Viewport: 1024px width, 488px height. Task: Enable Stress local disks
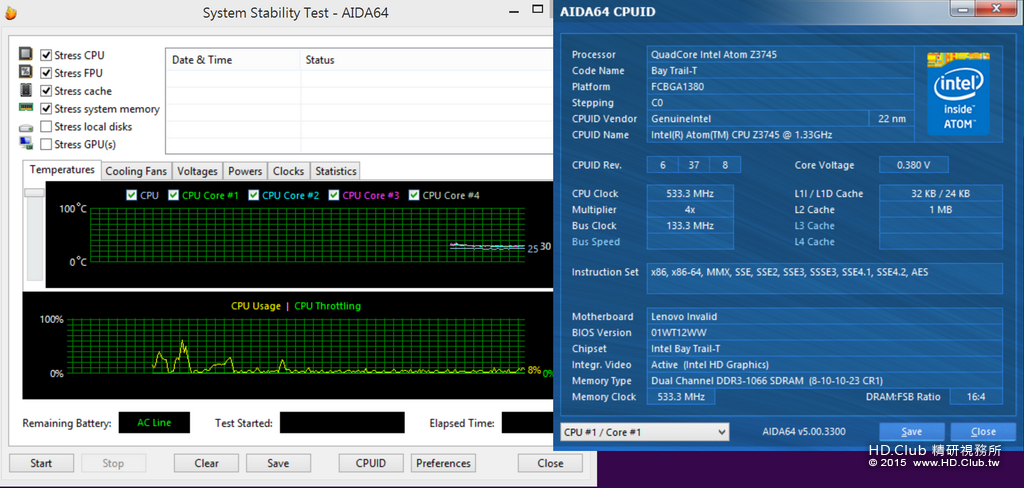click(46, 127)
